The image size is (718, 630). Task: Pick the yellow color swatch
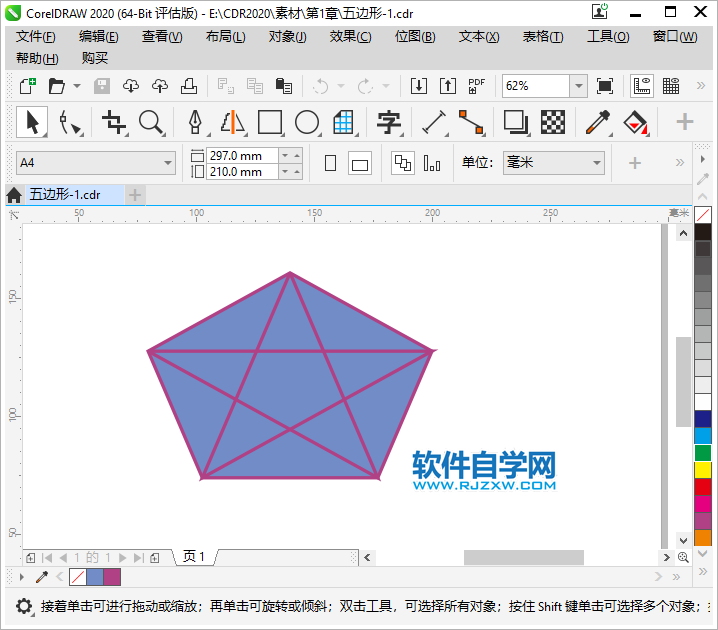pos(703,470)
